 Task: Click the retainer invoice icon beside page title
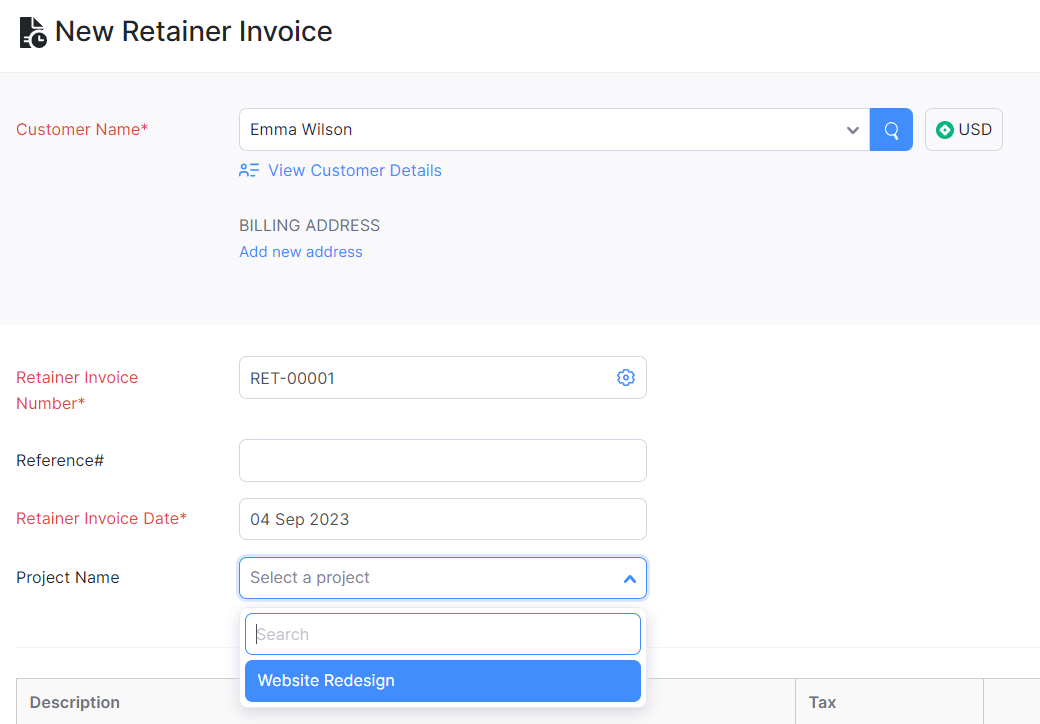pos(32,32)
